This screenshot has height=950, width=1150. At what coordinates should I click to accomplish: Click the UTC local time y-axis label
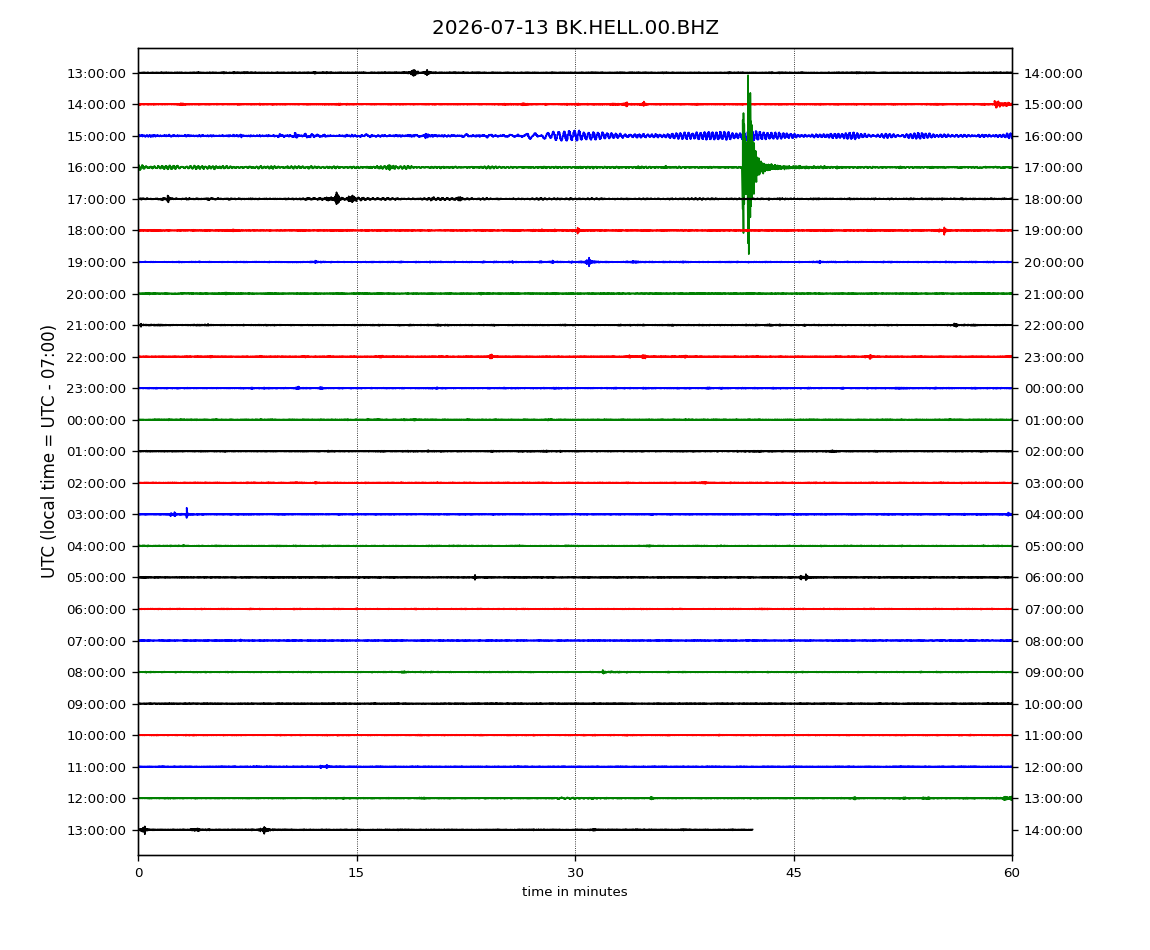pyautogui.click(x=48, y=452)
